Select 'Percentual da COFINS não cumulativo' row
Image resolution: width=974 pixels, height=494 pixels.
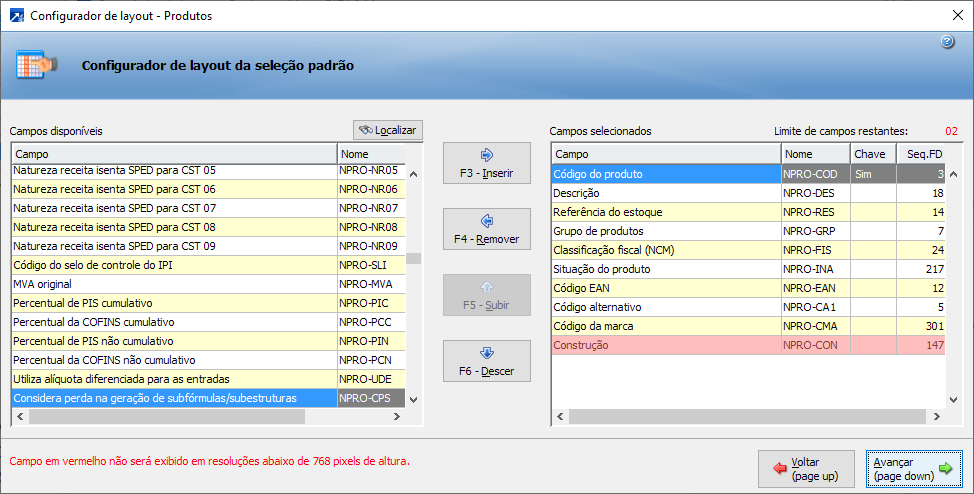click(209, 360)
